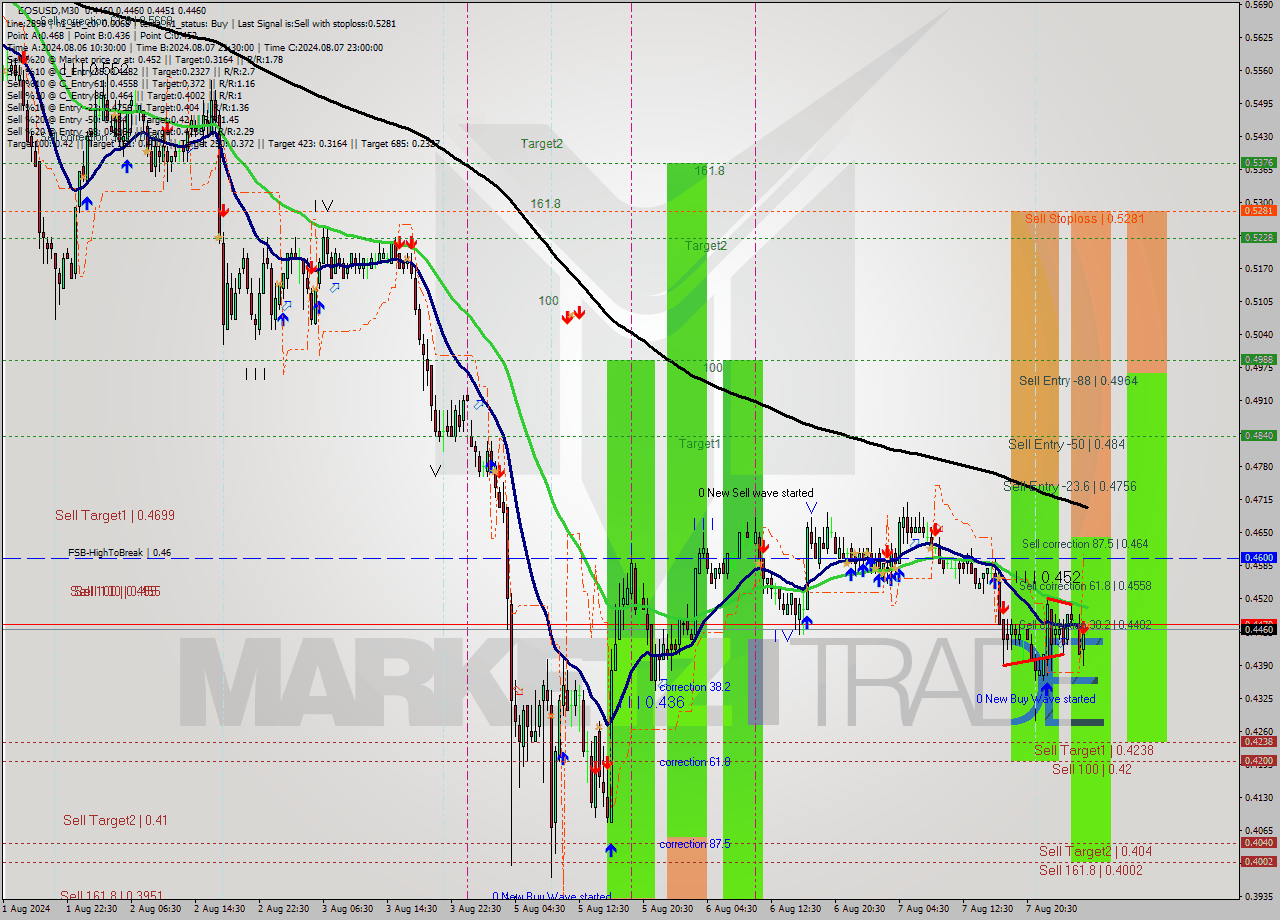Click the orange 0.5281 stoploss price tag
This screenshot has height=920, width=1280.
1257,210
